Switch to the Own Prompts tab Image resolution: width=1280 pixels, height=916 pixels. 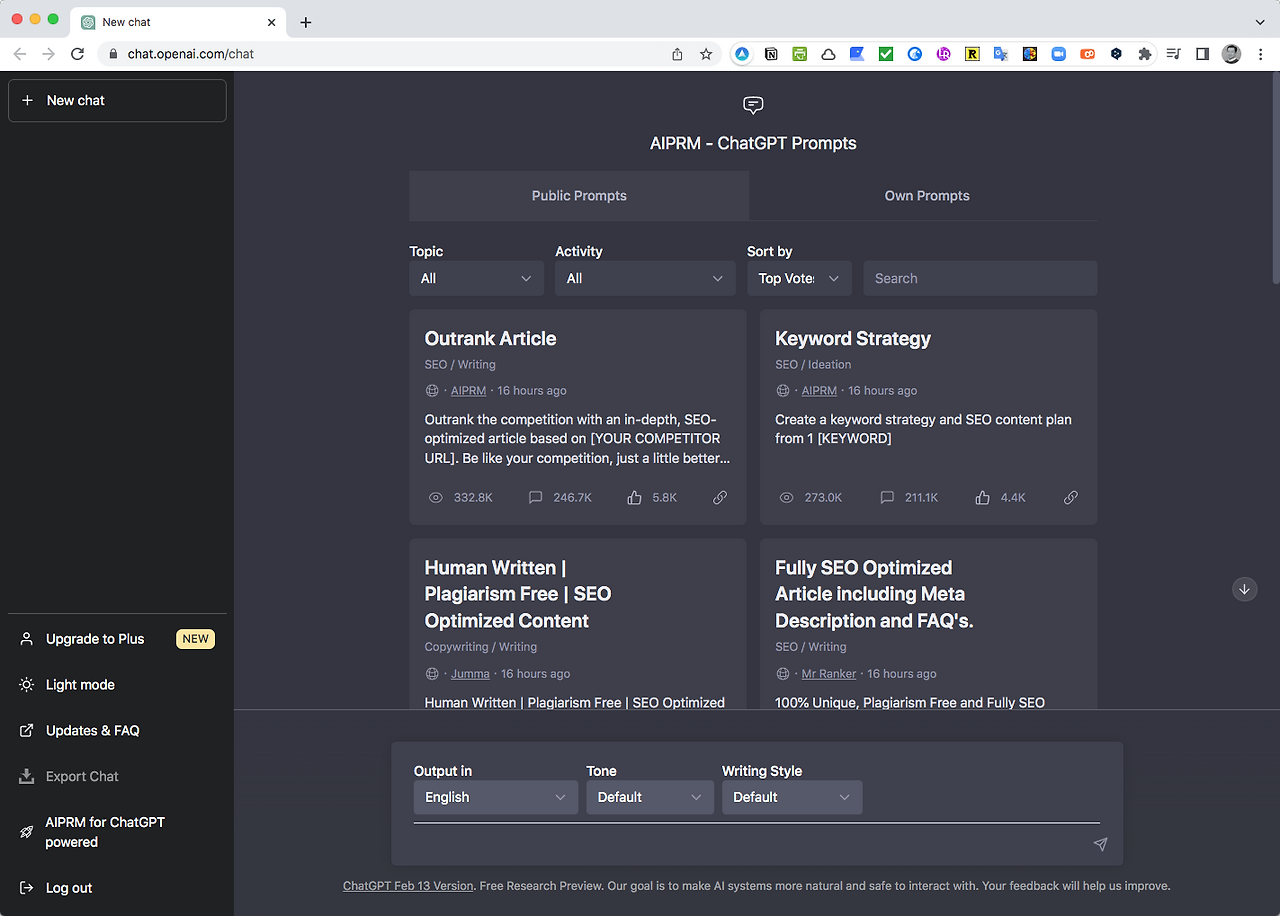tap(927, 196)
